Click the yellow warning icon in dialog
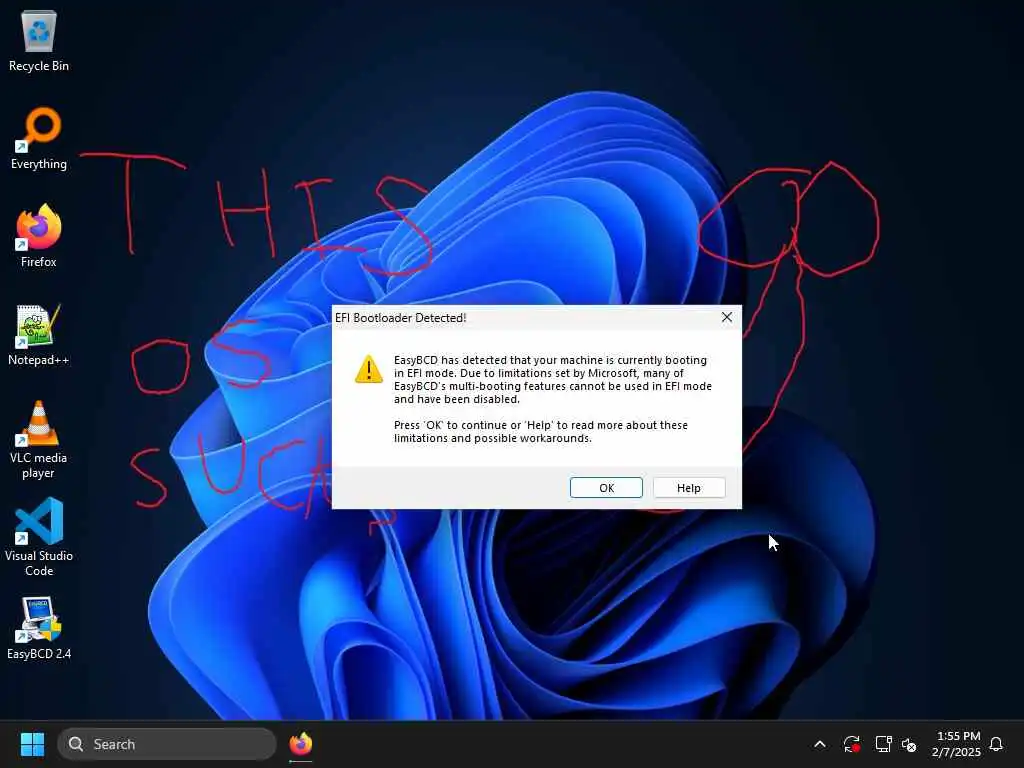 369,369
